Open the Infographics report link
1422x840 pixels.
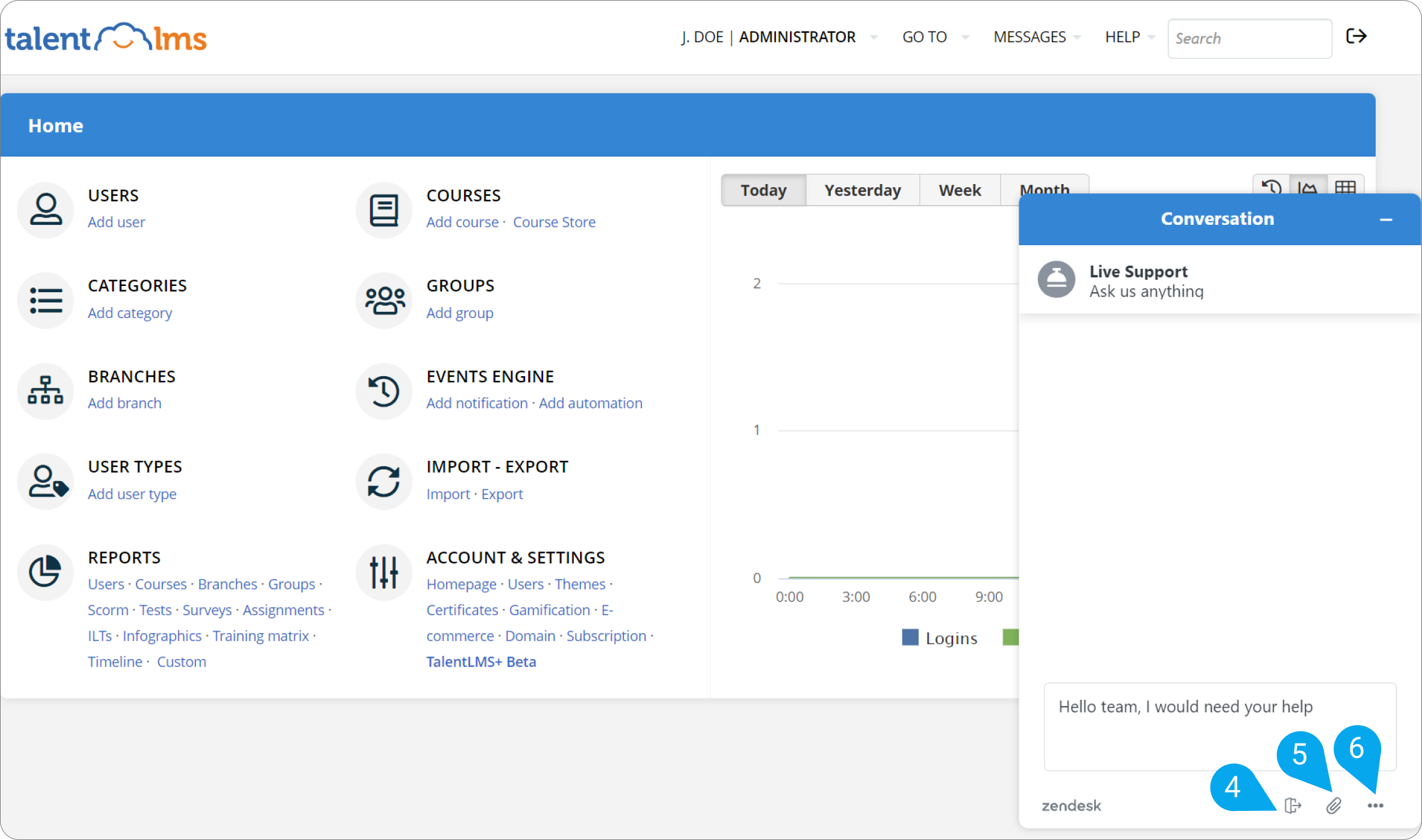click(x=162, y=636)
